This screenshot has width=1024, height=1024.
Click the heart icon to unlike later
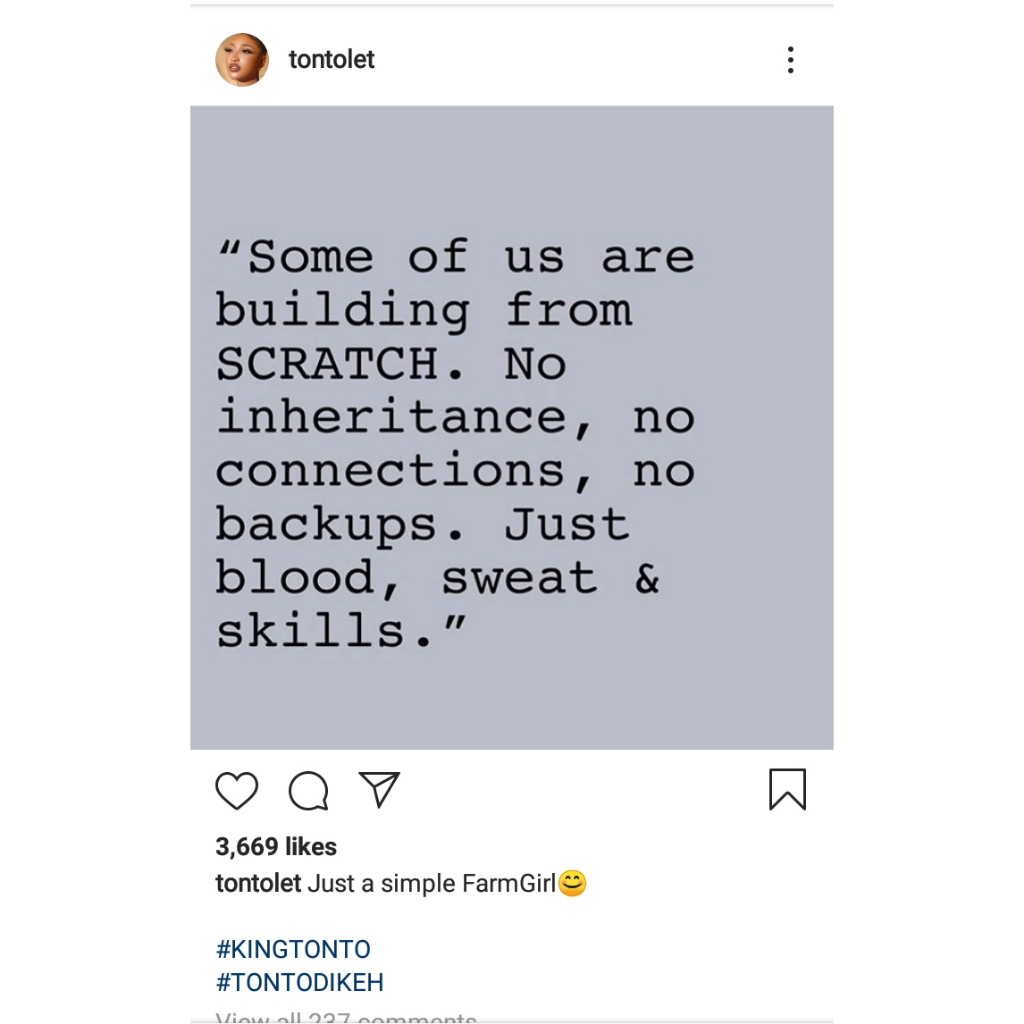[236, 790]
